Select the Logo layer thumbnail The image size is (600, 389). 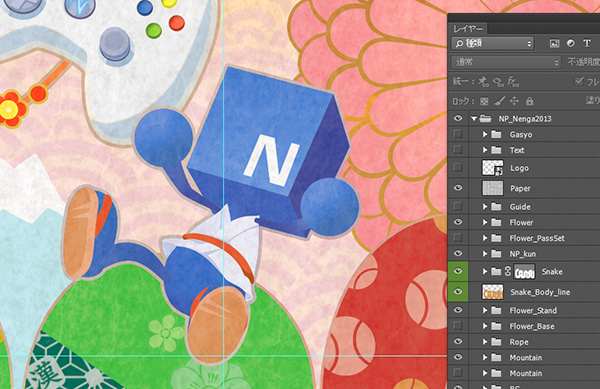pos(492,168)
